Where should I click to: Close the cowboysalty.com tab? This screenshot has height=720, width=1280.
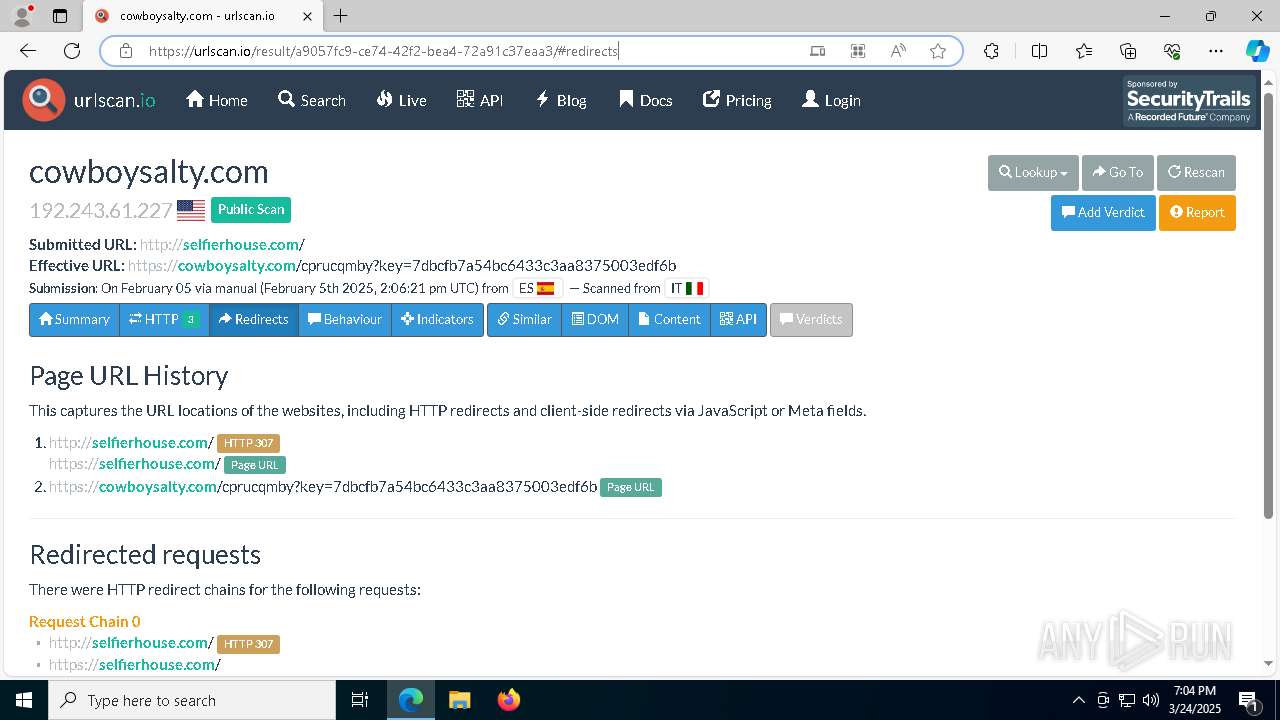307,16
